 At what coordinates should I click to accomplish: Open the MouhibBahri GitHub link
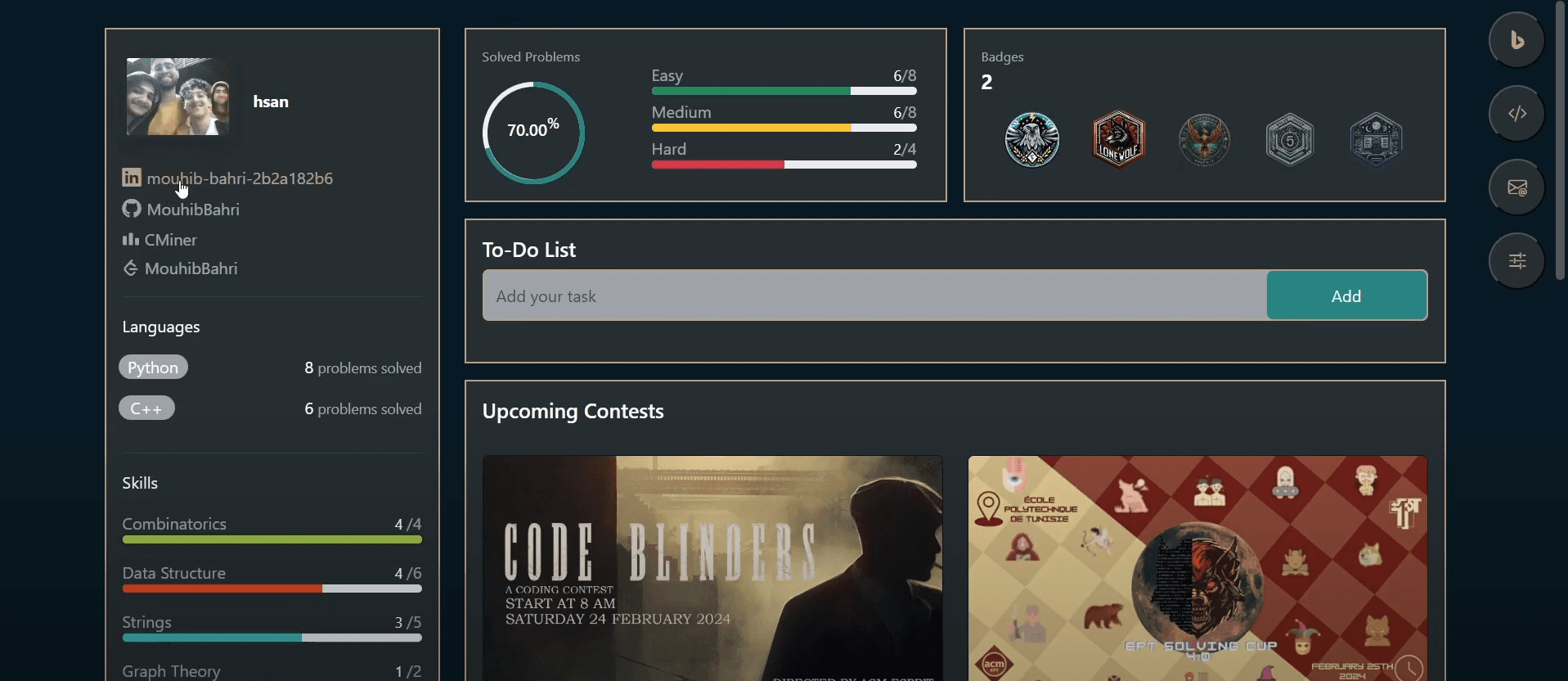coord(193,210)
